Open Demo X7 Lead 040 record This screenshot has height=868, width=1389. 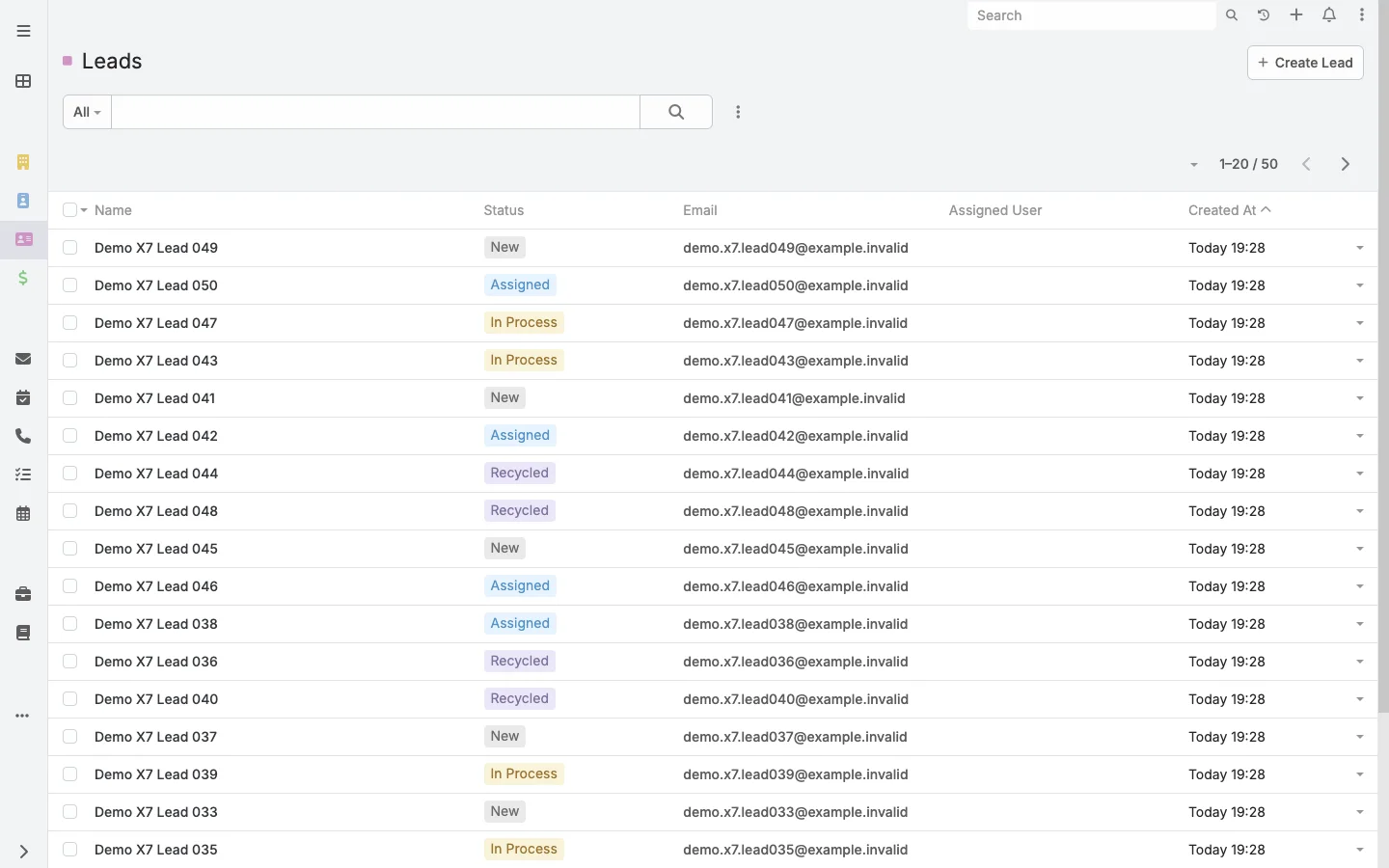click(x=156, y=699)
